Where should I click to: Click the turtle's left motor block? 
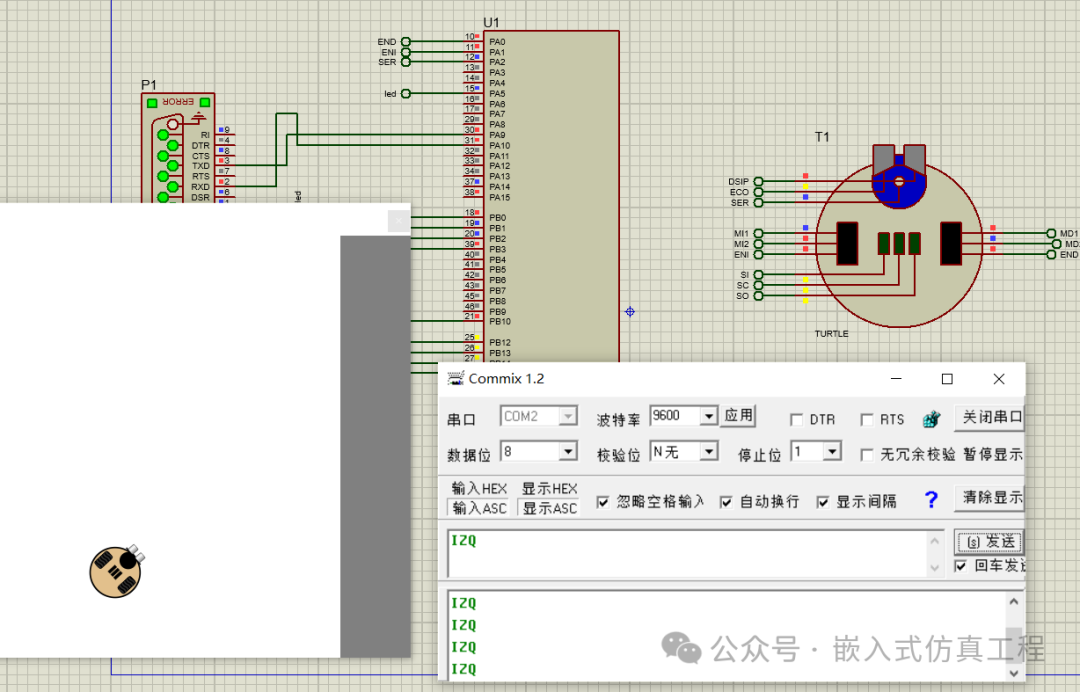(x=847, y=243)
